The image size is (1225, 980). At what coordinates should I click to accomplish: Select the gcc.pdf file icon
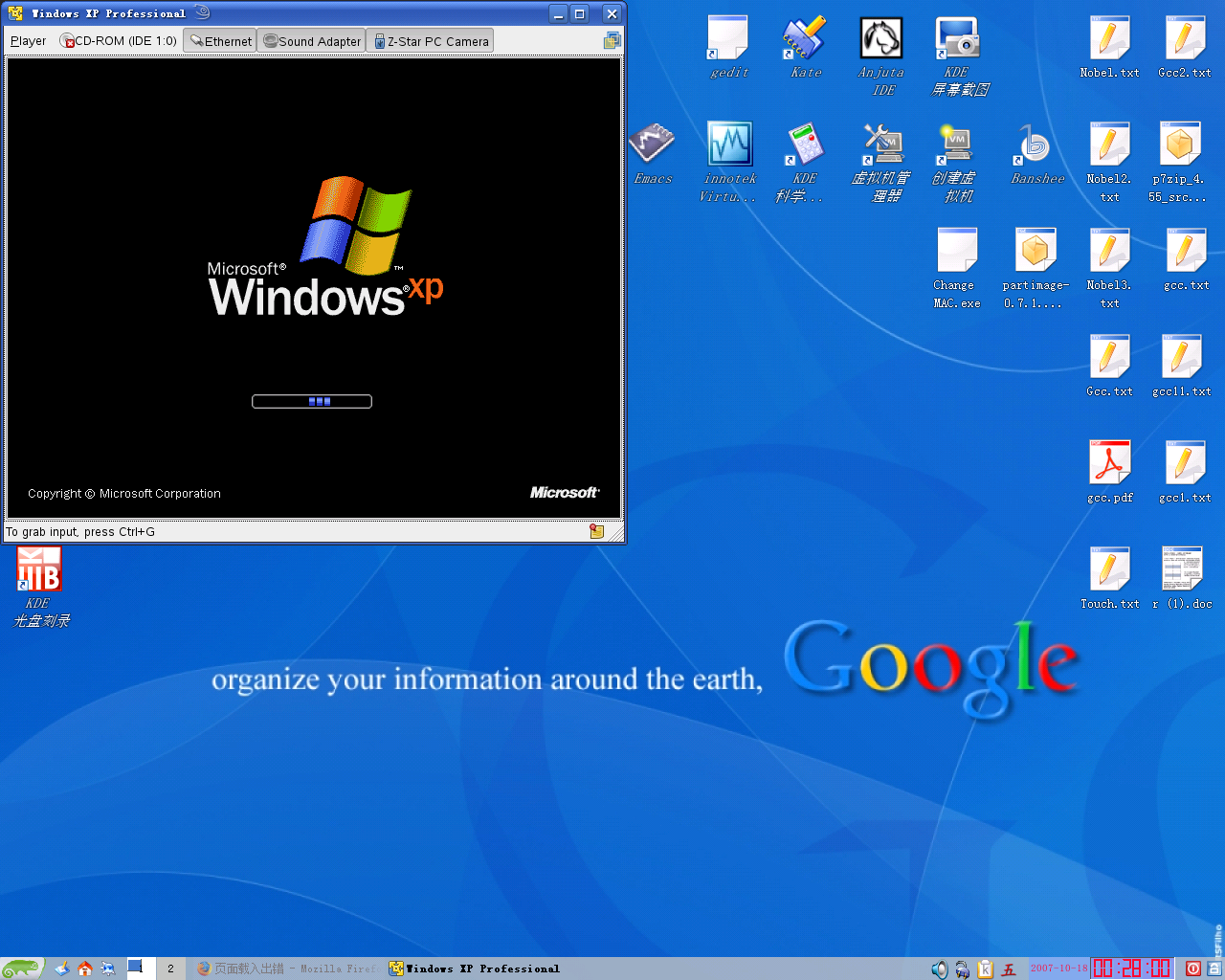tap(1109, 473)
